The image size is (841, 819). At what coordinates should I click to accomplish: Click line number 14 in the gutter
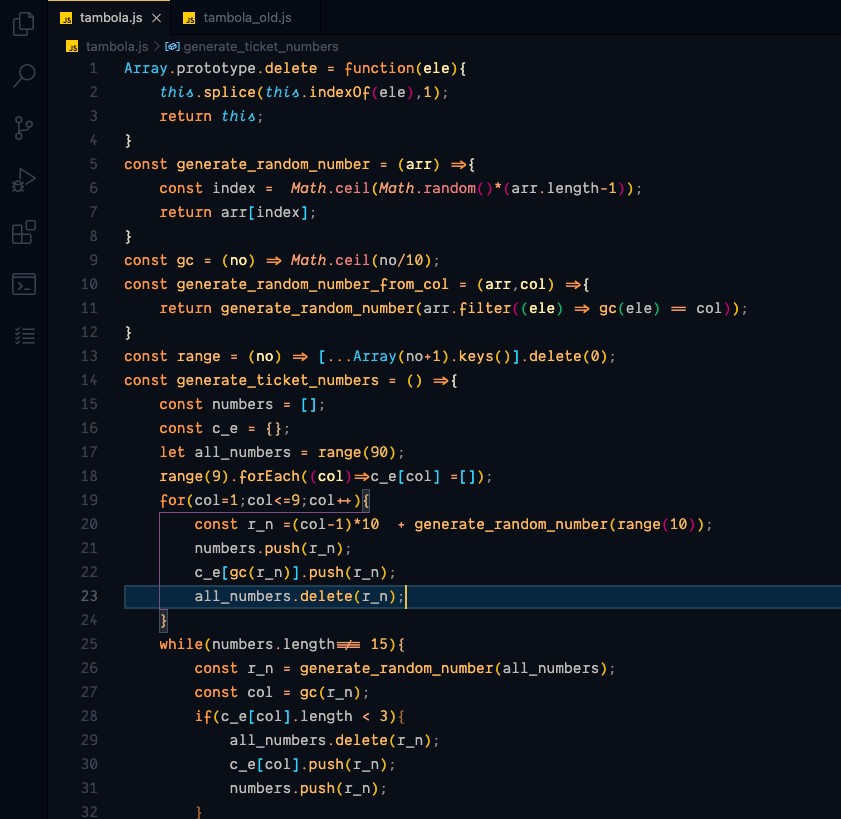pyautogui.click(x=89, y=380)
